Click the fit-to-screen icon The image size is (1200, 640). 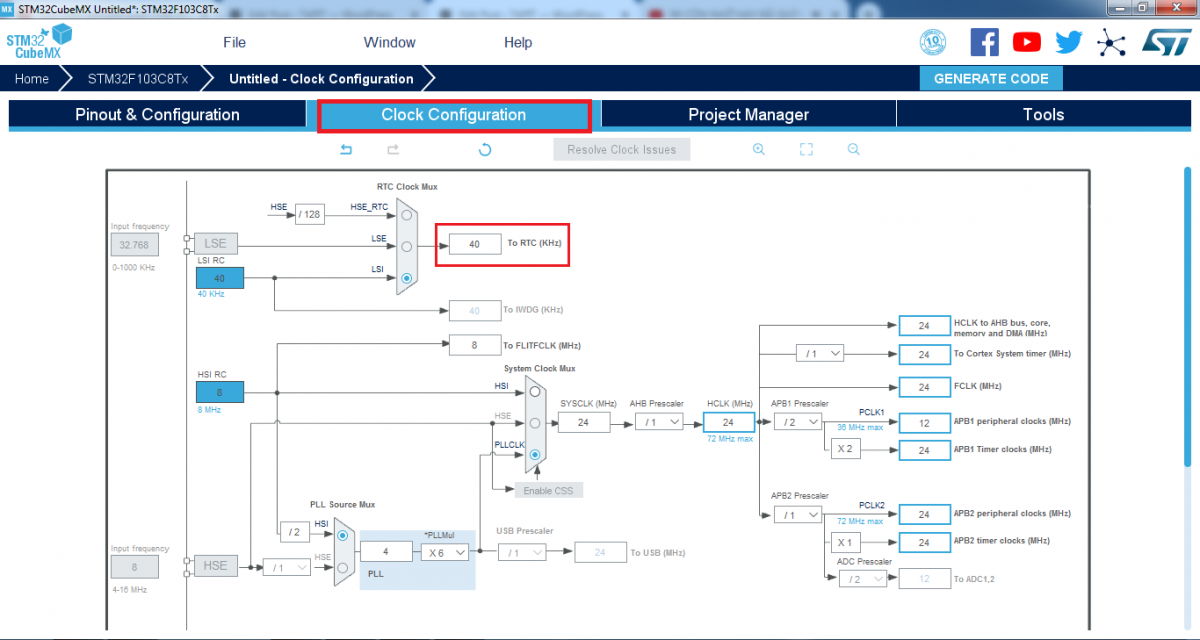[806, 150]
